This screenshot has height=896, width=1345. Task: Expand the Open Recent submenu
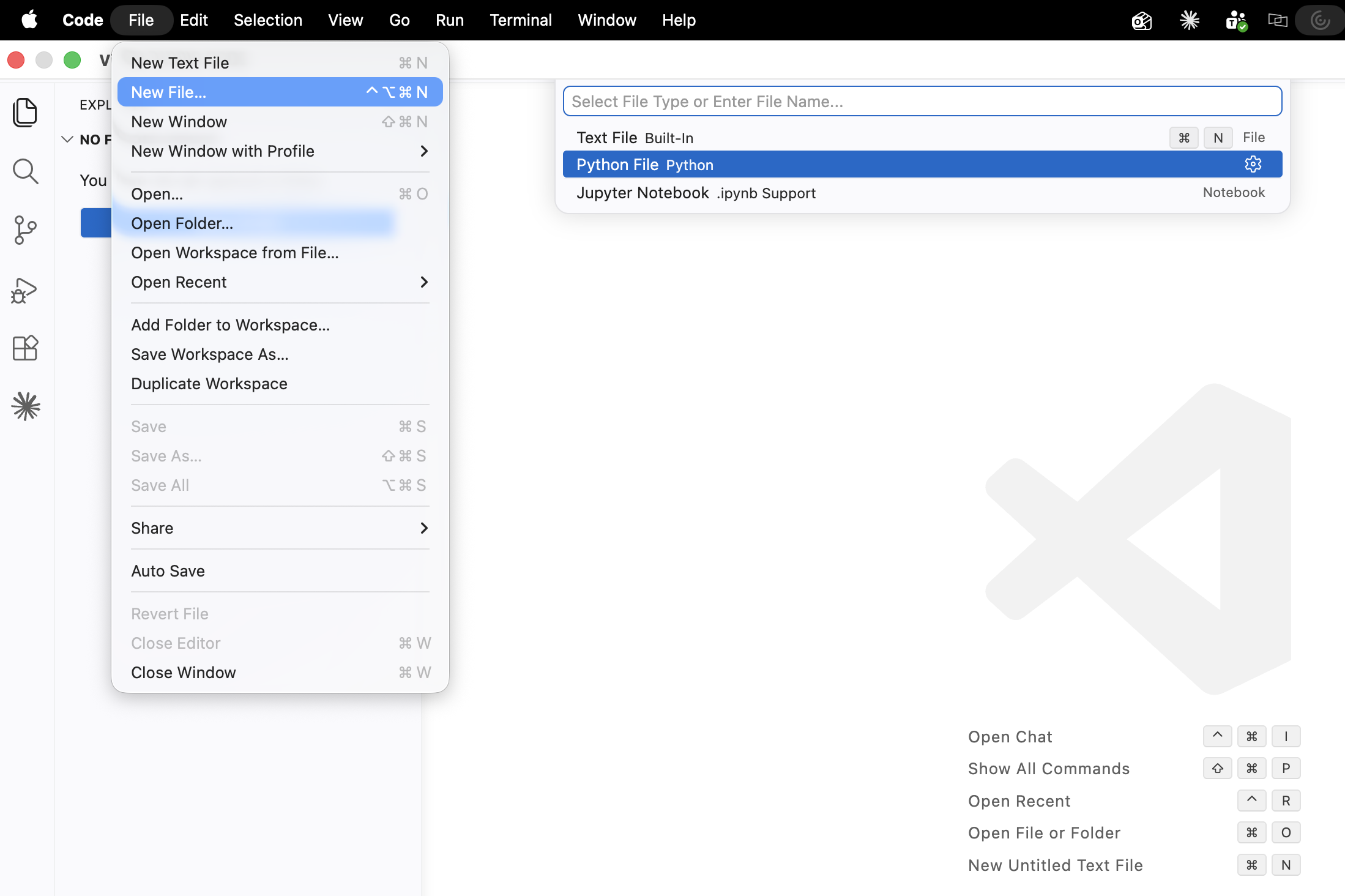[x=280, y=282]
